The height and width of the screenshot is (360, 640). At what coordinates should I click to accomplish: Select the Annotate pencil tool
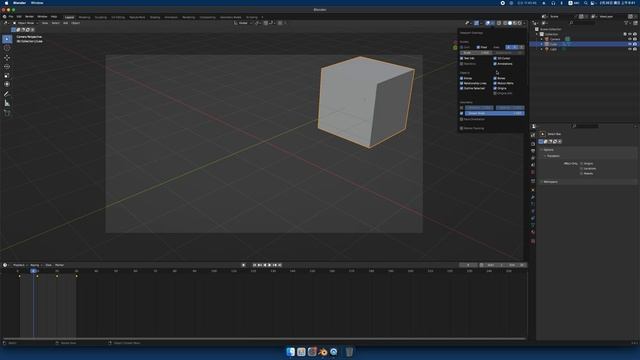(x=7, y=94)
